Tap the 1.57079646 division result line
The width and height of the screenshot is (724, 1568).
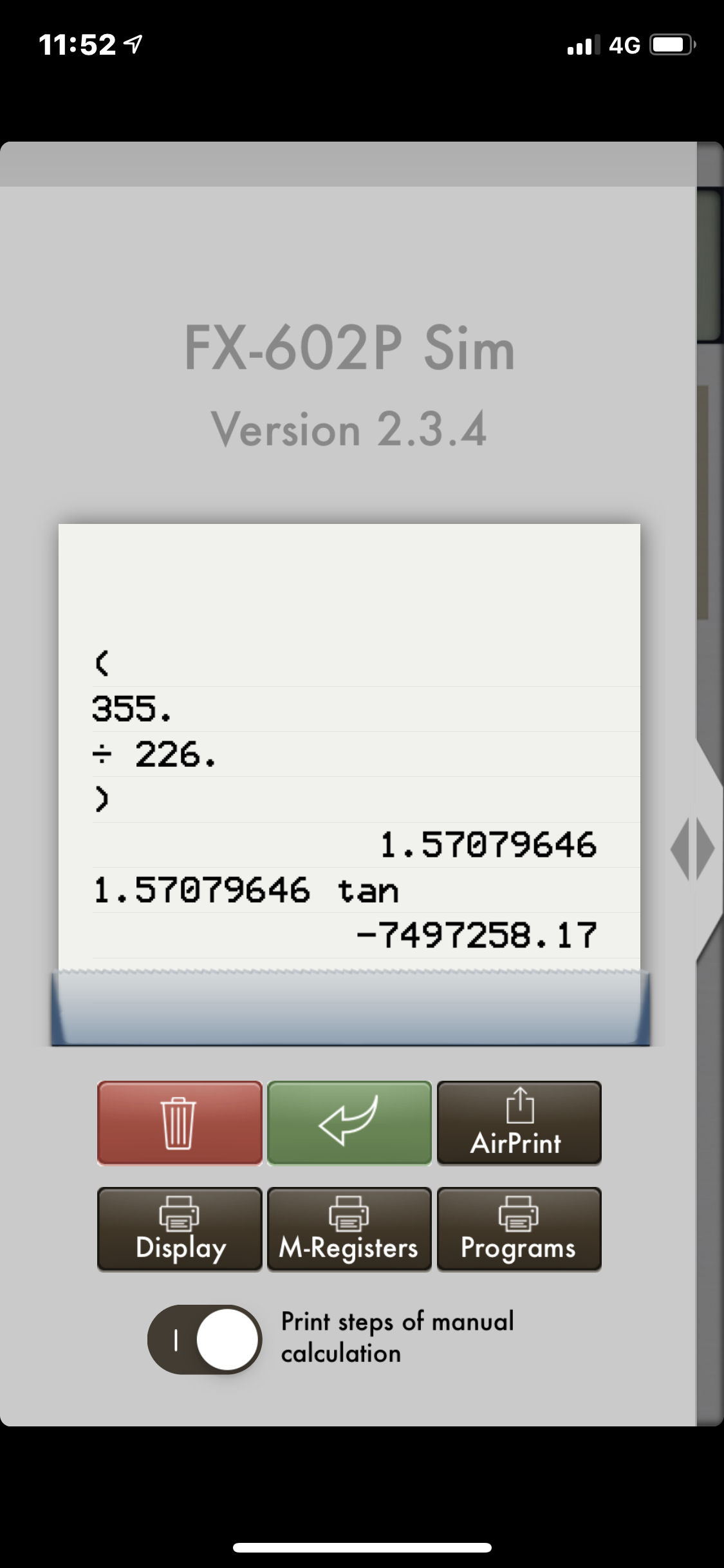488,845
